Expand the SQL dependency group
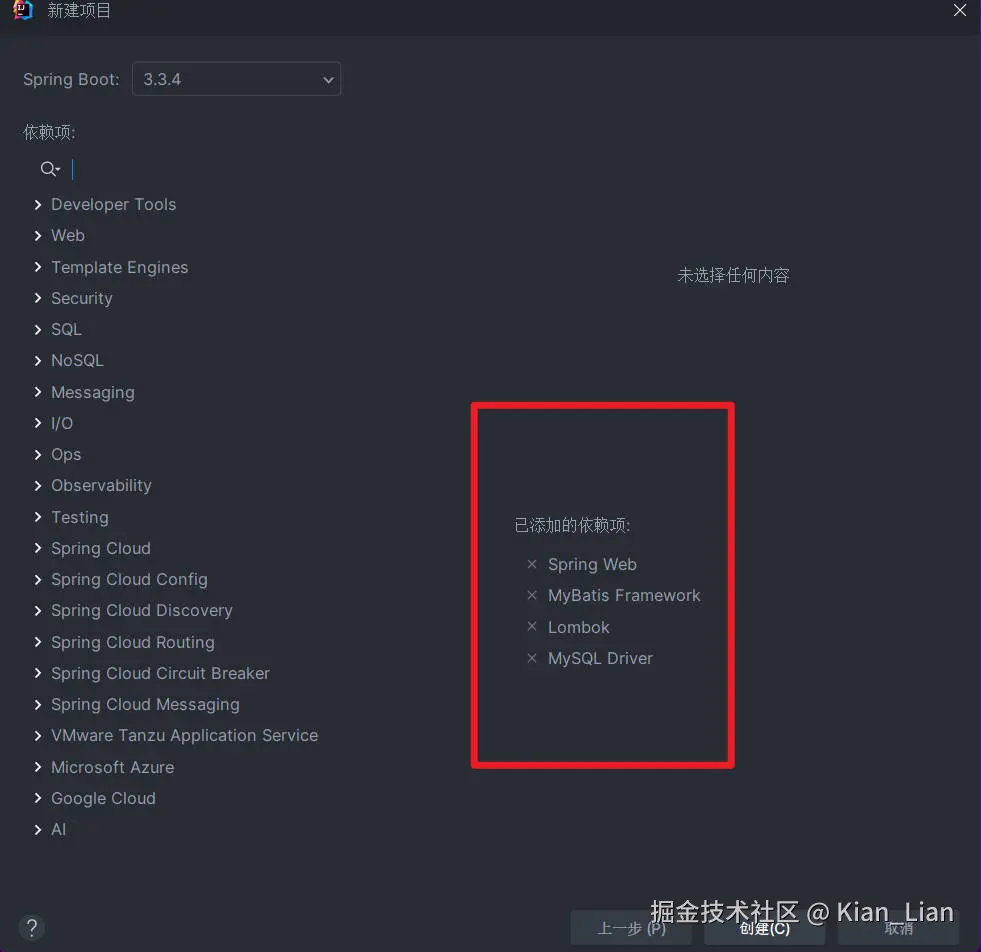981x952 pixels. pyautogui.click(x=38, y=330)
